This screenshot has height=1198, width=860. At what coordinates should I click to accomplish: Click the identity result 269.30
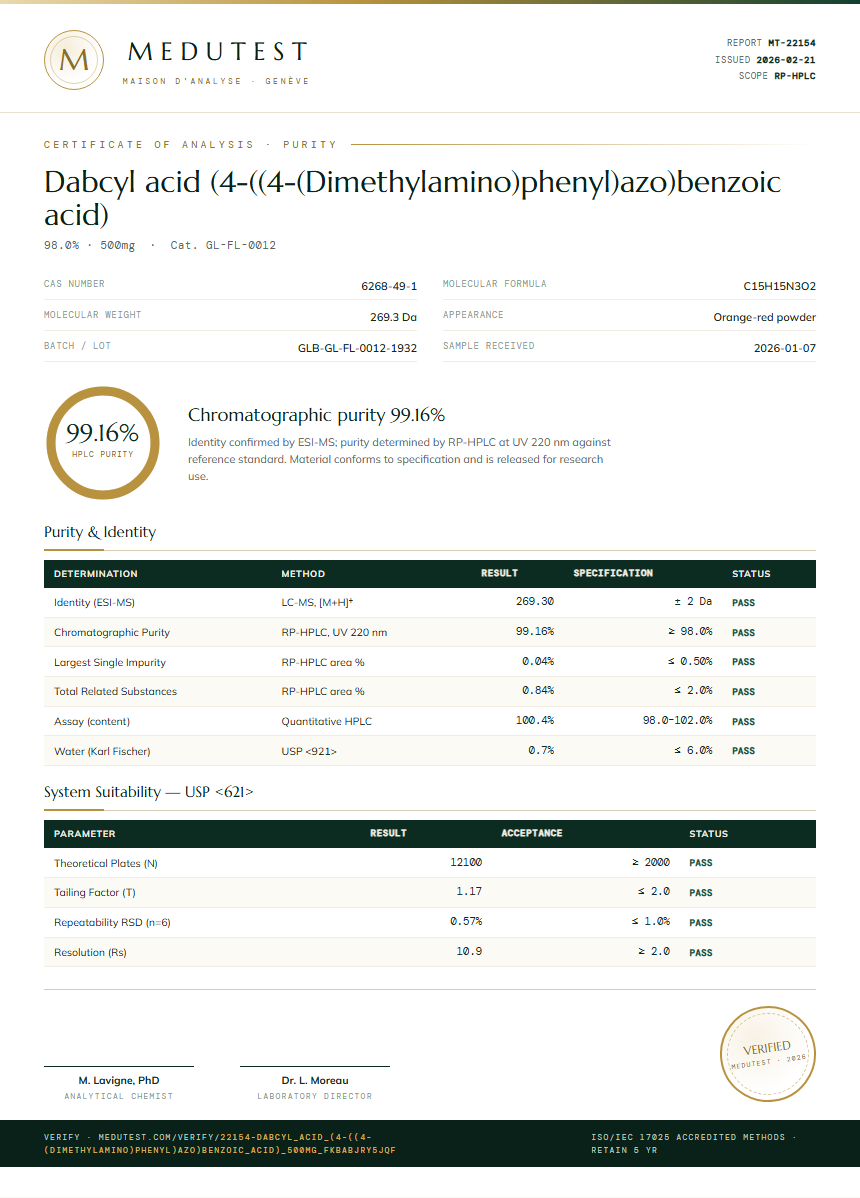535,601
